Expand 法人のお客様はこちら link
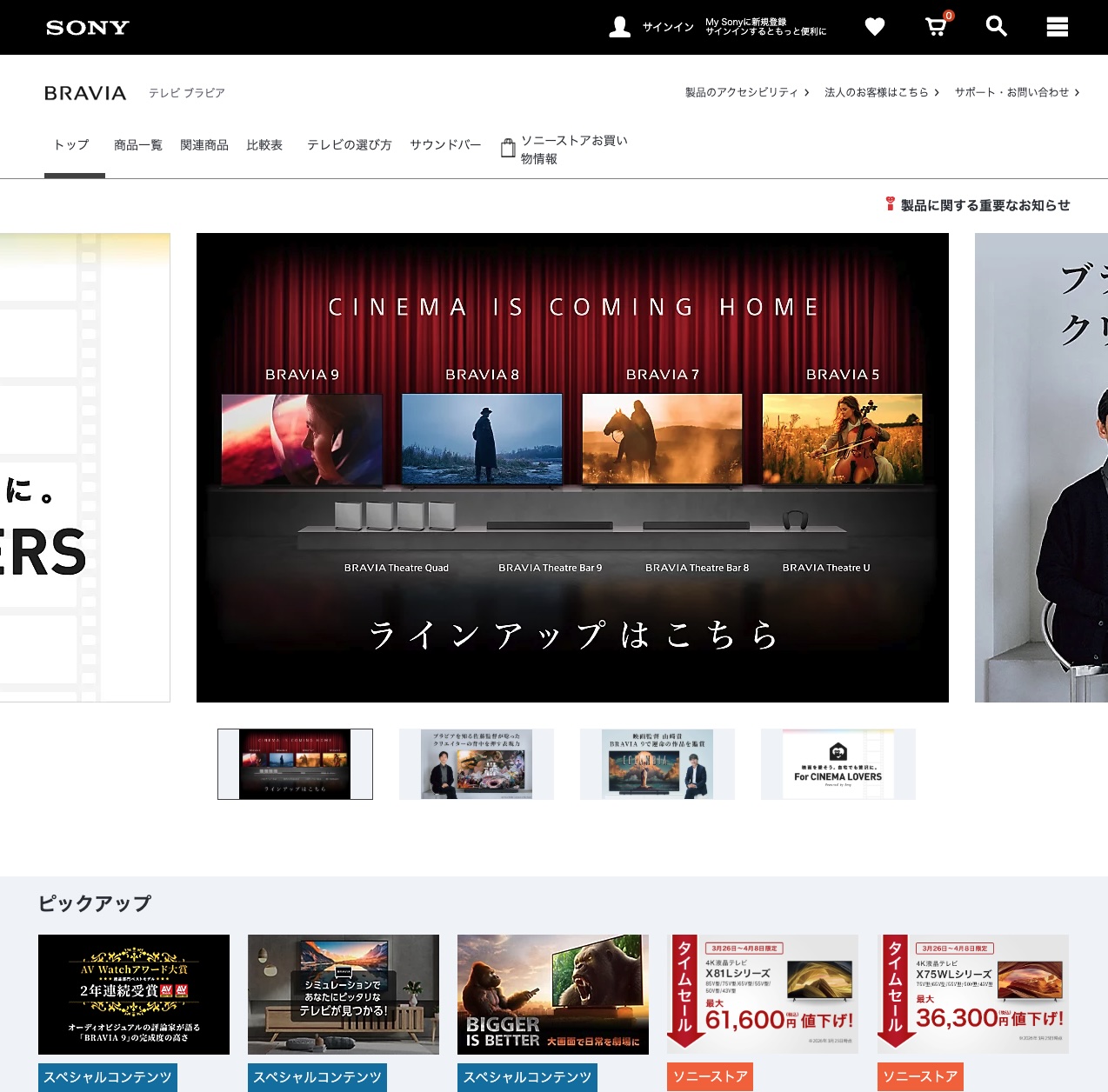 pyautogui.click(x=881, y=92)
